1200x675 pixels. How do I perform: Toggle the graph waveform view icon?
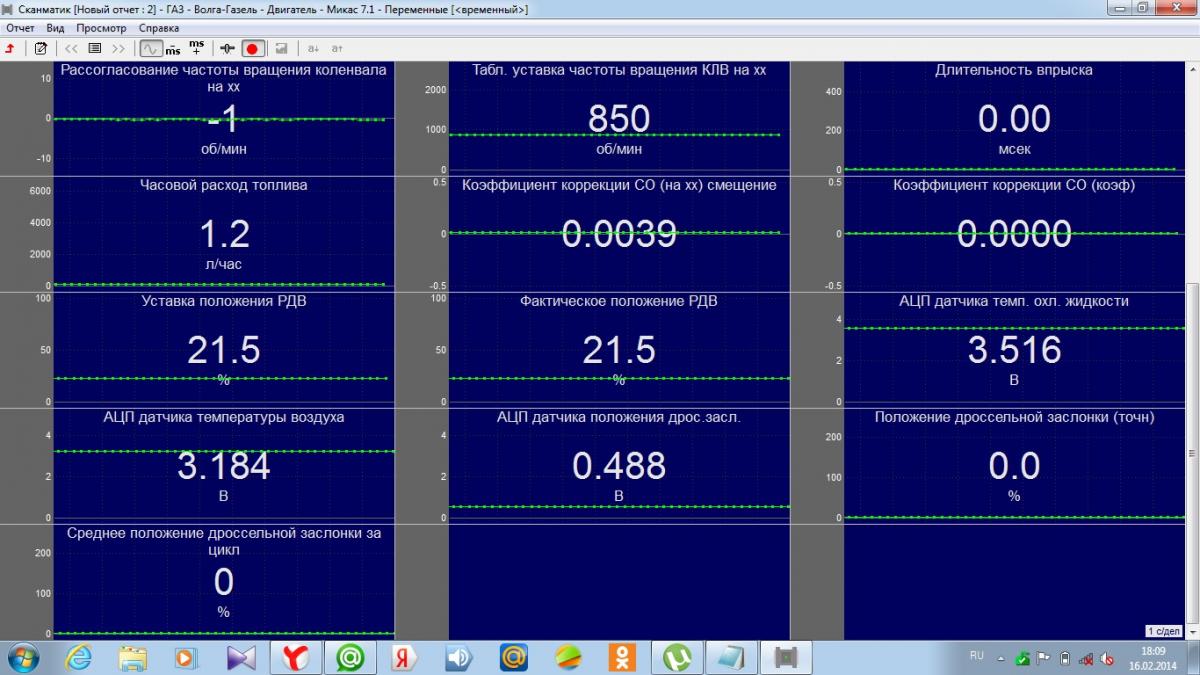coord(150,48)
